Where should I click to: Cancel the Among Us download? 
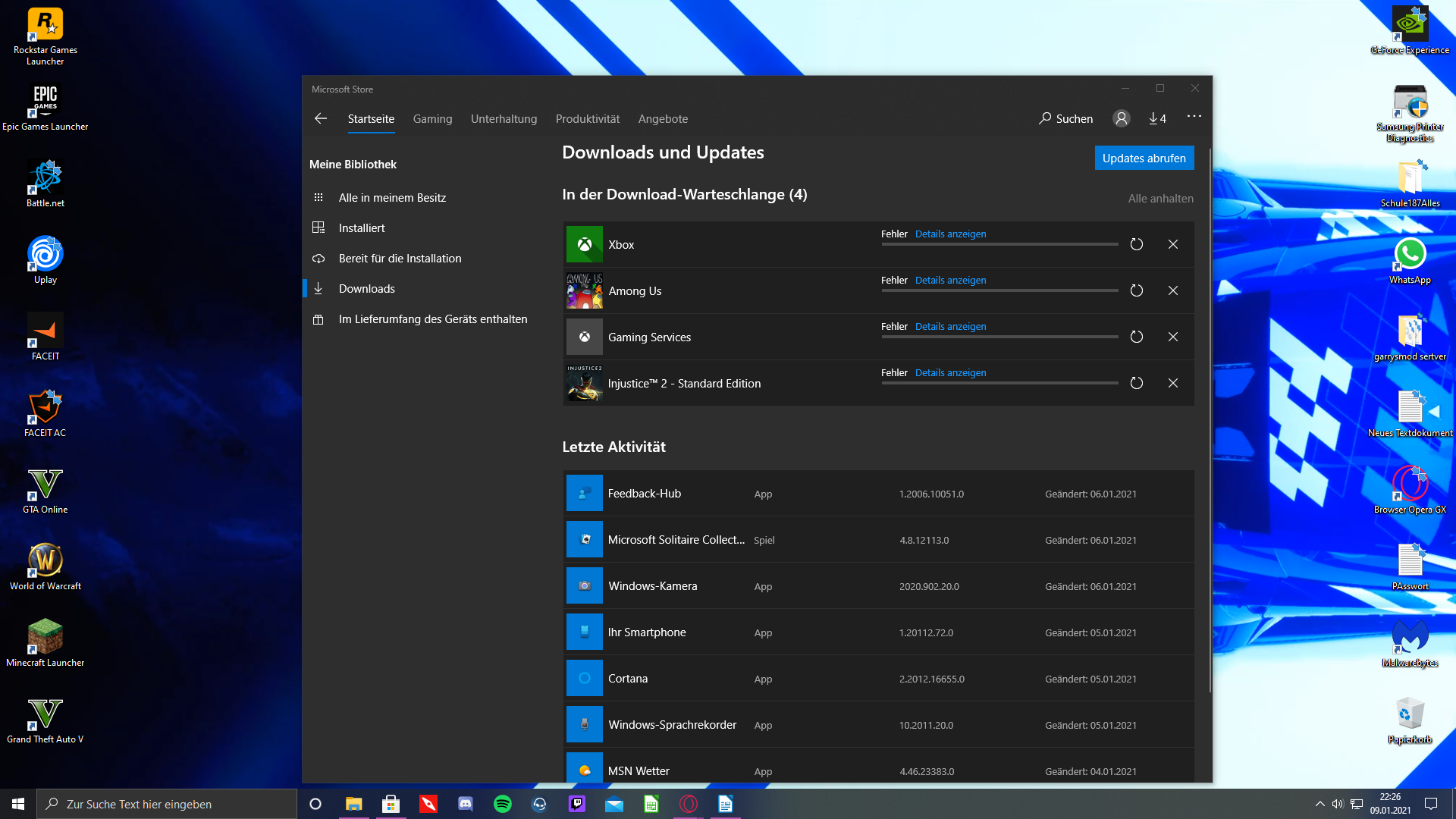point(1172,290)
